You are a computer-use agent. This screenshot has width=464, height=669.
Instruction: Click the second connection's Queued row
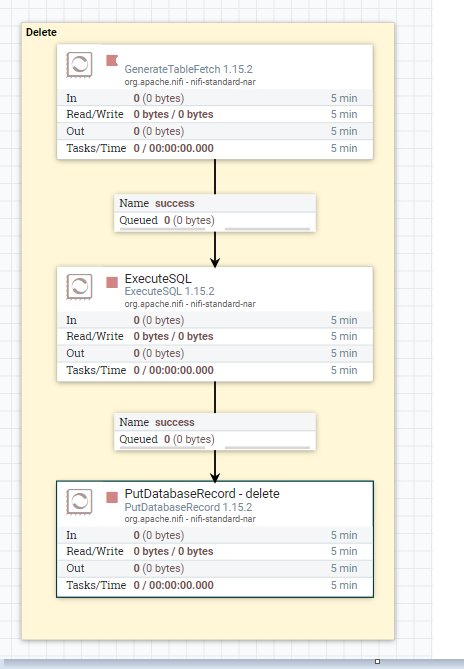(215, 439)
